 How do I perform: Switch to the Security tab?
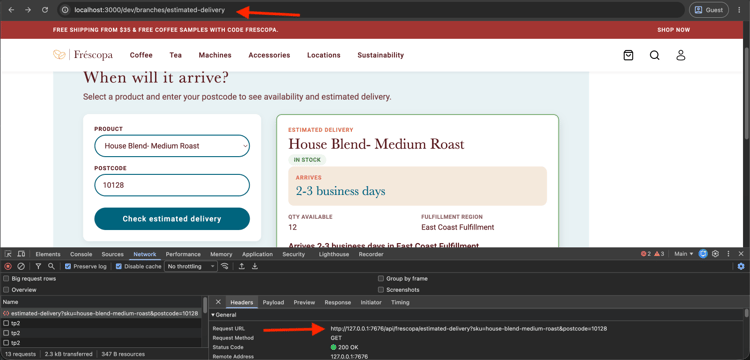tap(294, 254)
